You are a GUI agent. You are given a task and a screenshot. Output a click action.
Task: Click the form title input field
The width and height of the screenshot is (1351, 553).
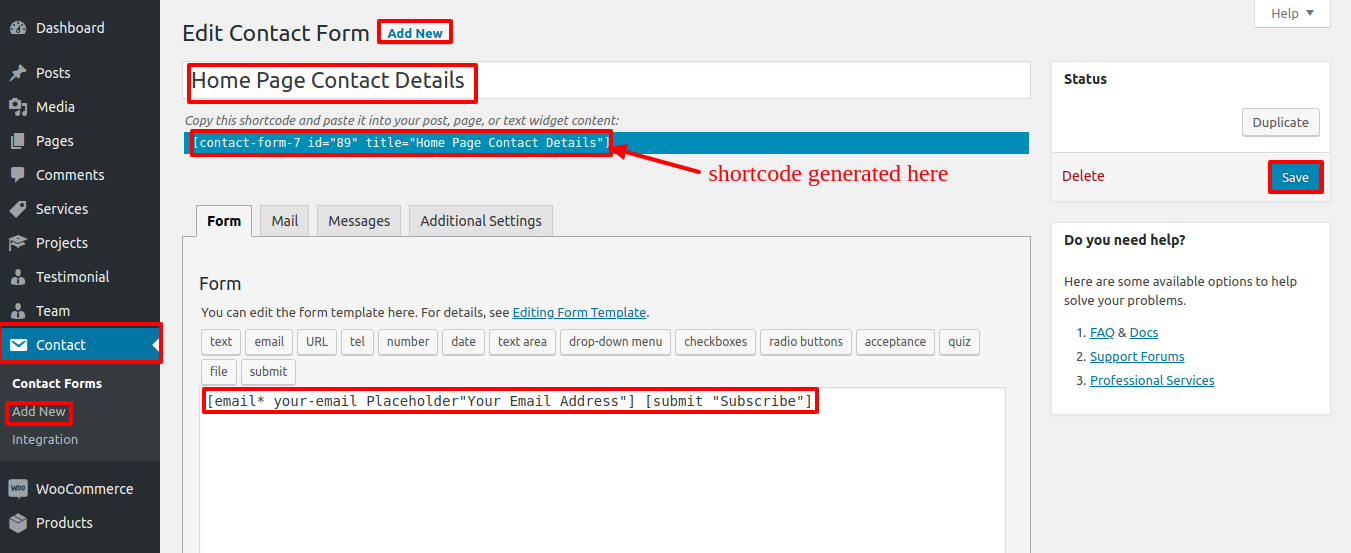750,81
